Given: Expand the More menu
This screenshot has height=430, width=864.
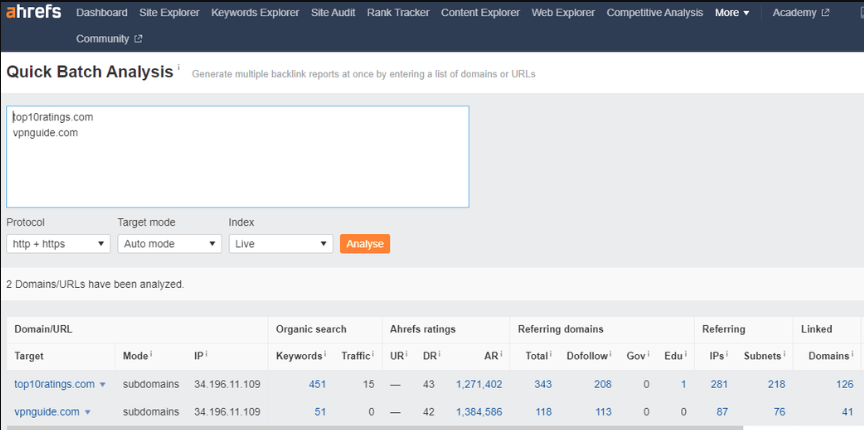Looking at the screenshot, I should tap(732, 13).
